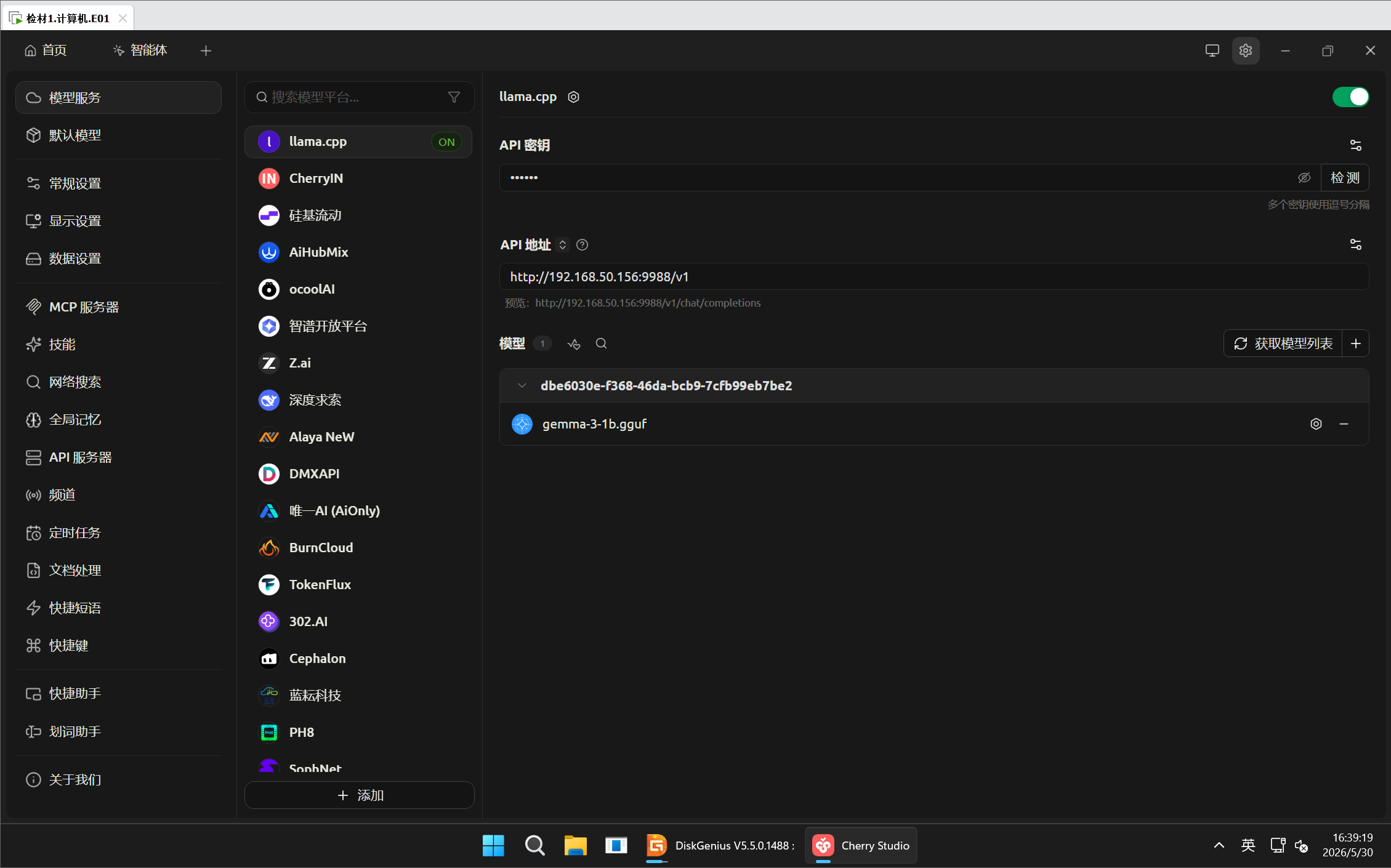Click the 添加 provider button

click(360, 795)
